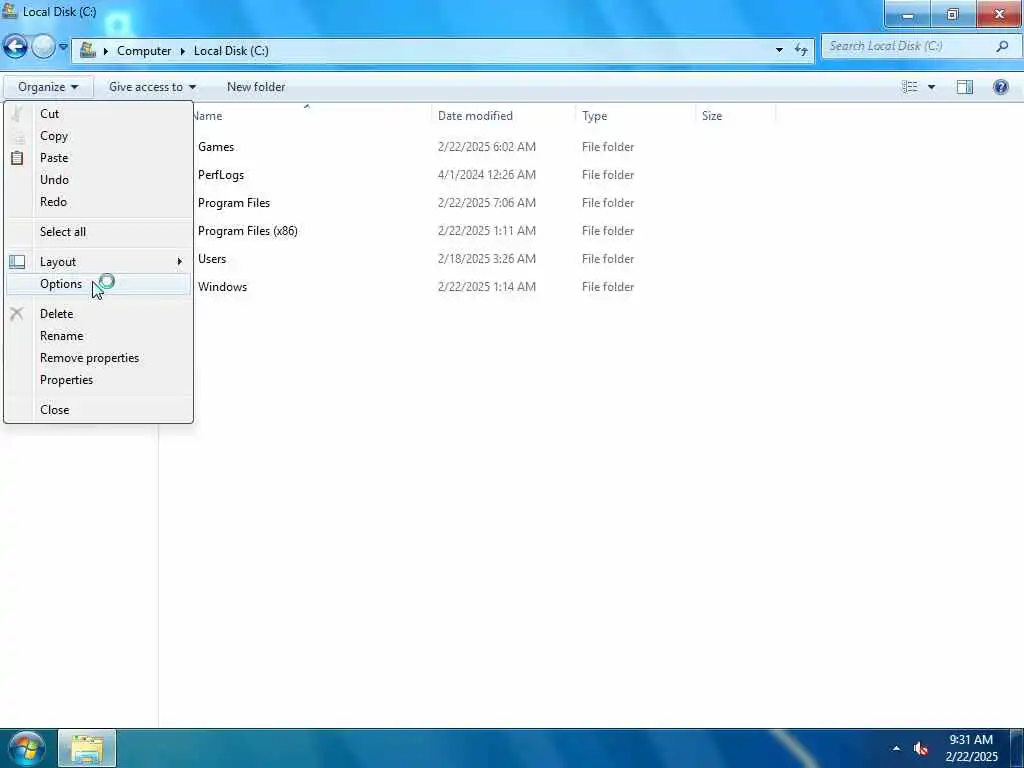Open Help with the question mark icon
Image resolution: width=1024 pixels, height=768 pixels.
(x=1000, y=87)
